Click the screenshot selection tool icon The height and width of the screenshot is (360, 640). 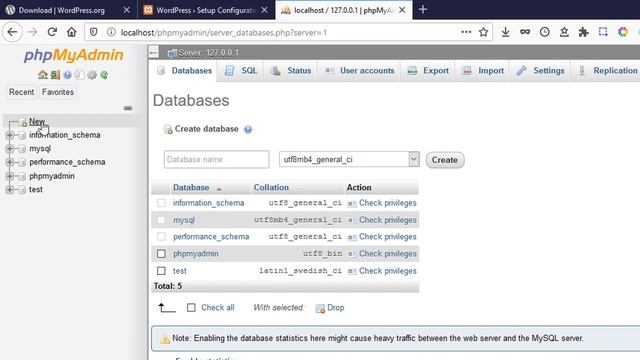(x=603, y=32)
